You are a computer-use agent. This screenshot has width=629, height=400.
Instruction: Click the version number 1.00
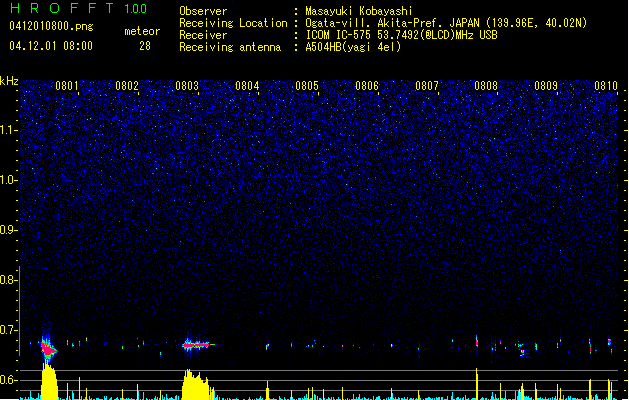[136, 8]
